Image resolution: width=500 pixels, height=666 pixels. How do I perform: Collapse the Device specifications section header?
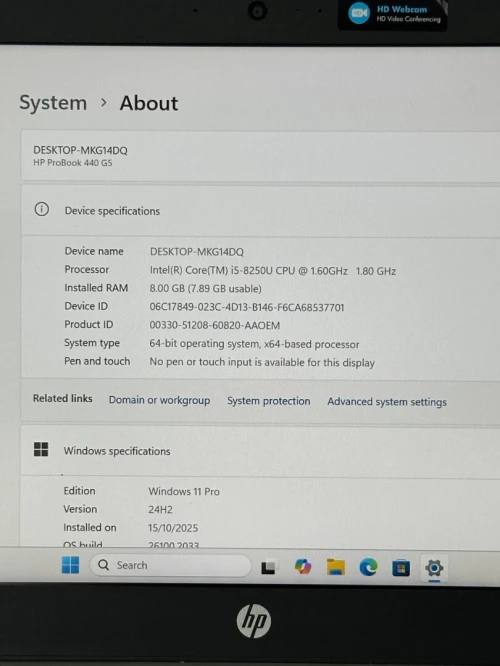coord(260,211)
